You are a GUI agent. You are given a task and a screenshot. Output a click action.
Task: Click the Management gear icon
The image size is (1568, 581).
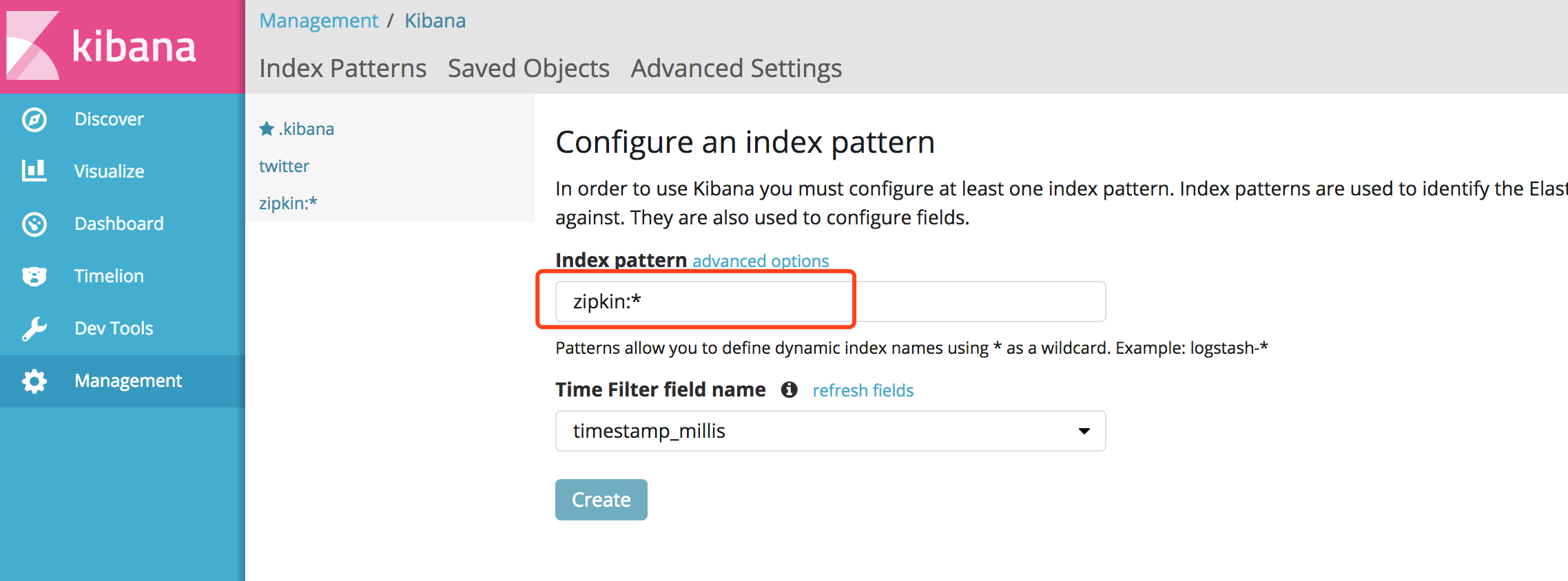[34, 381]
